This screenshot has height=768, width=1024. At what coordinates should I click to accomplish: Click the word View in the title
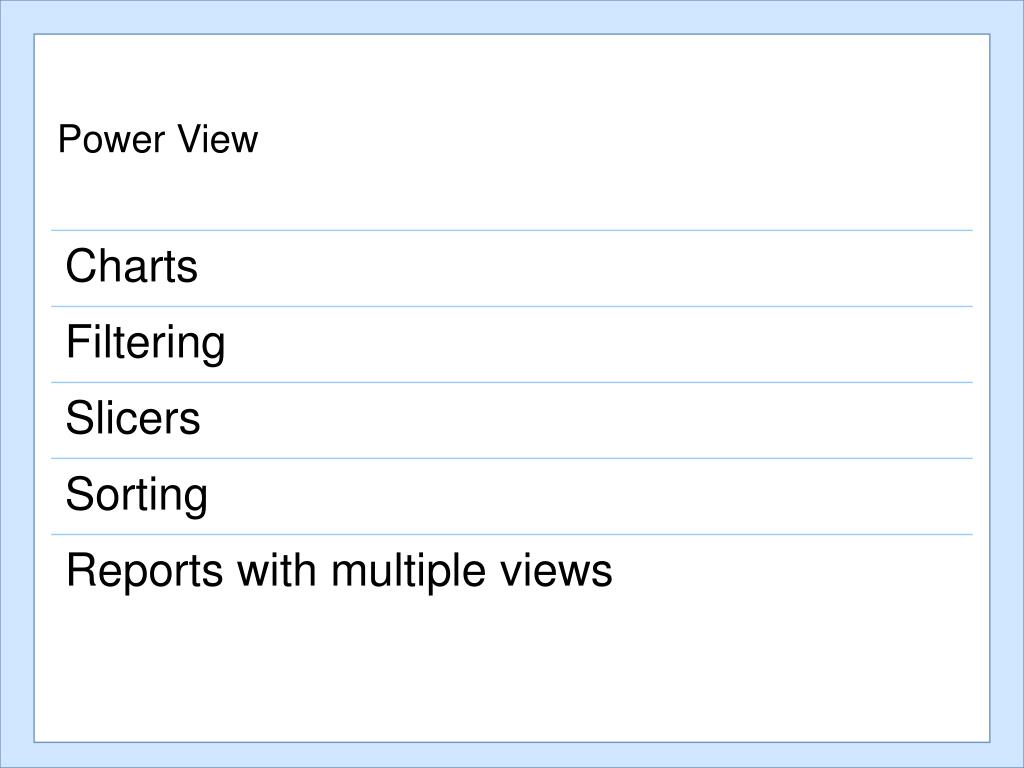218,139
